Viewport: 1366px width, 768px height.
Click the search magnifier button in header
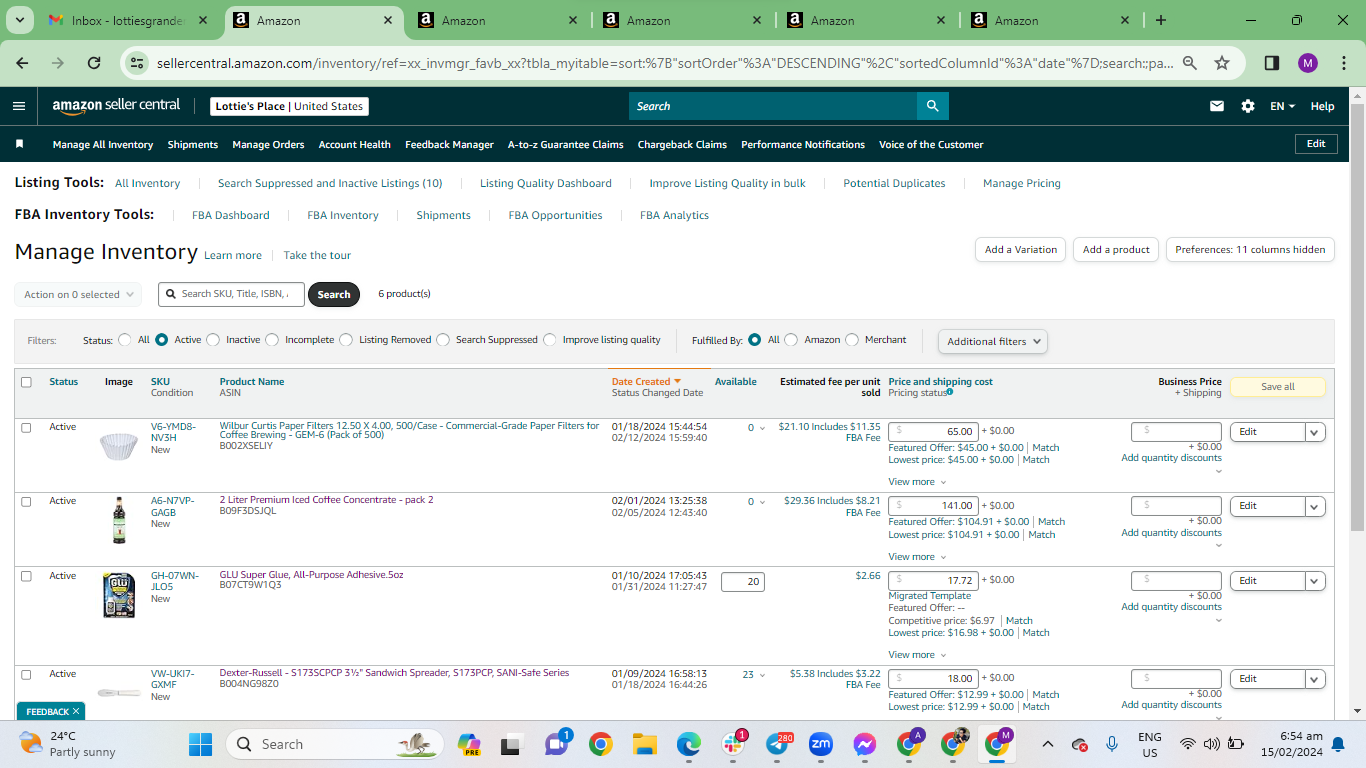932,106
